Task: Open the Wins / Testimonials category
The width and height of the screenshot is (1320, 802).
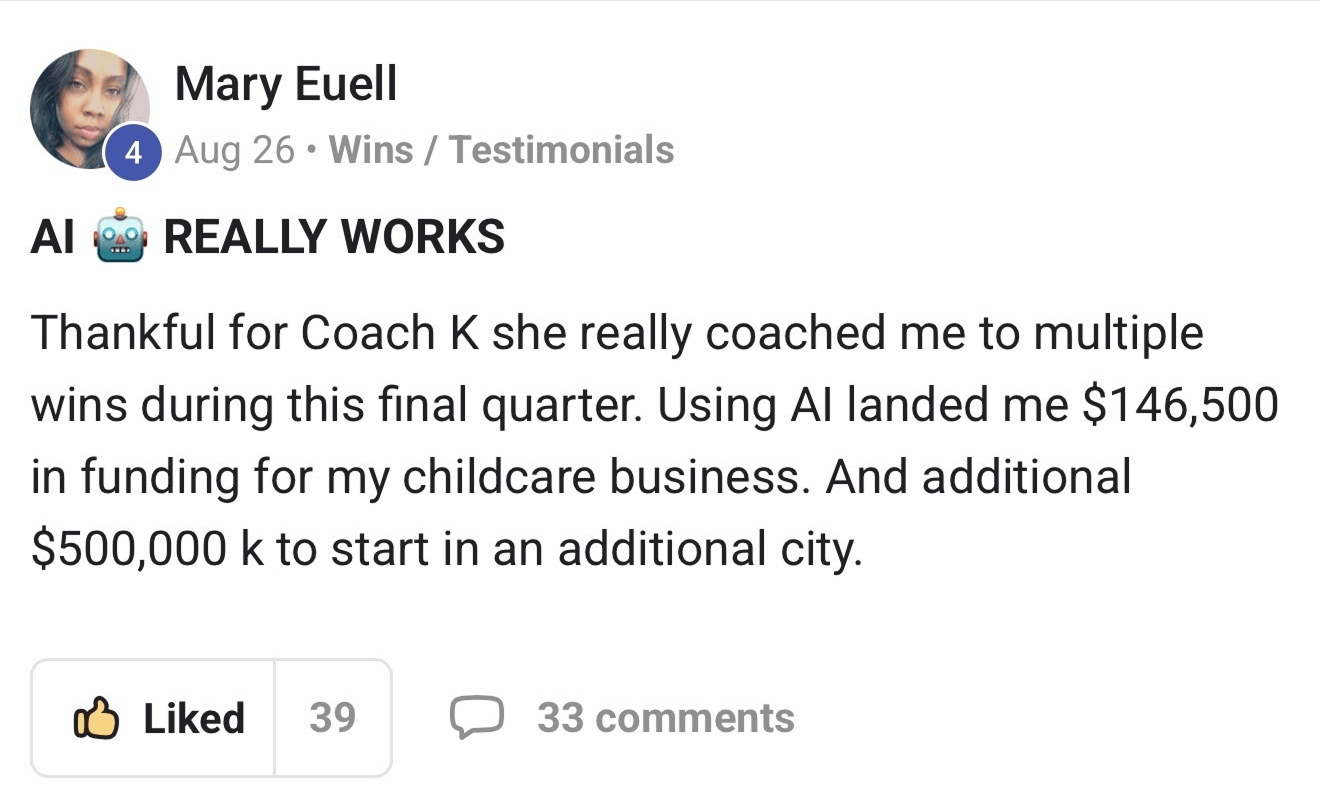Action: (x=501, y=150)
